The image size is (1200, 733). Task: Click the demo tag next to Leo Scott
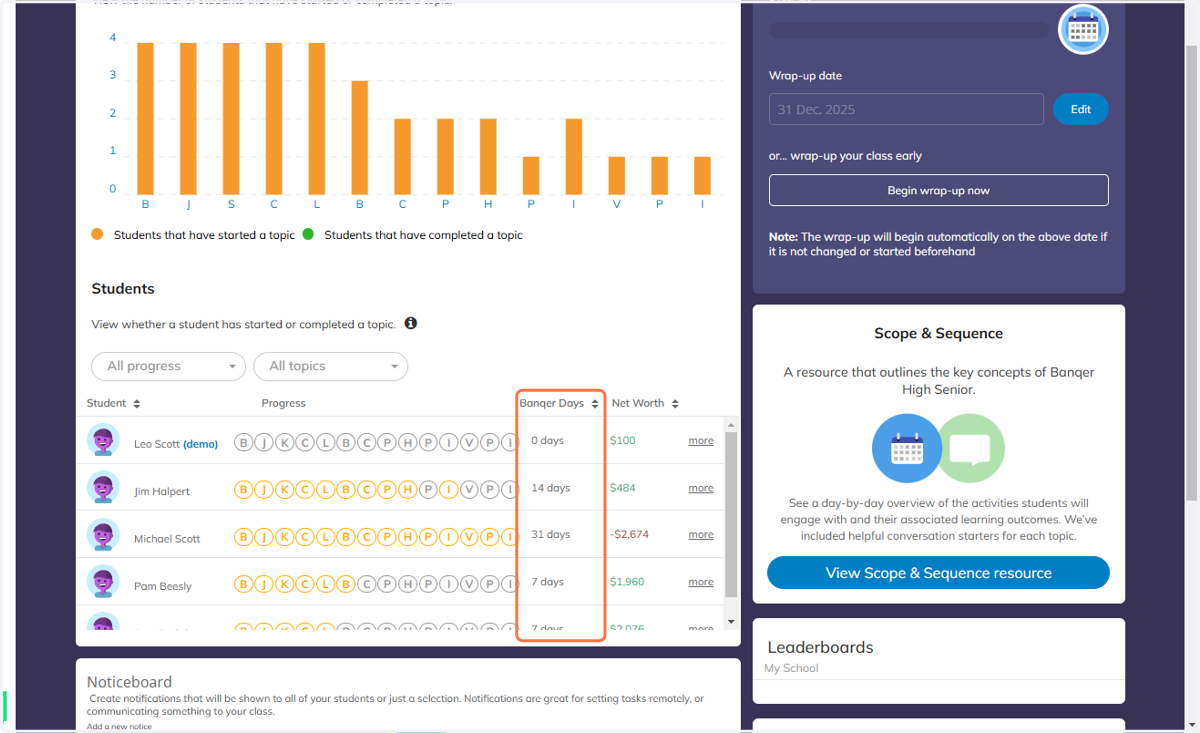coord(200,444)
